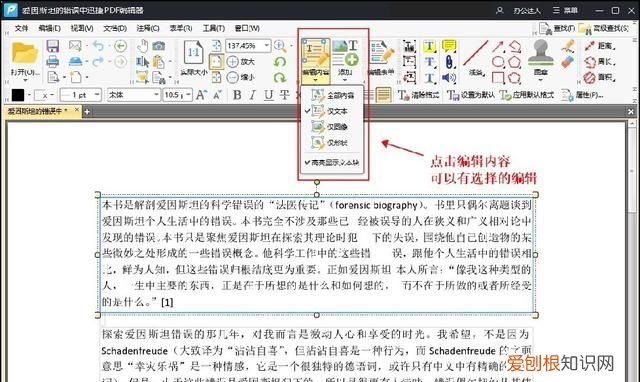The image size is (640, 382).
Task: Select the rectangle shape tool
Action: pos(498,78)
